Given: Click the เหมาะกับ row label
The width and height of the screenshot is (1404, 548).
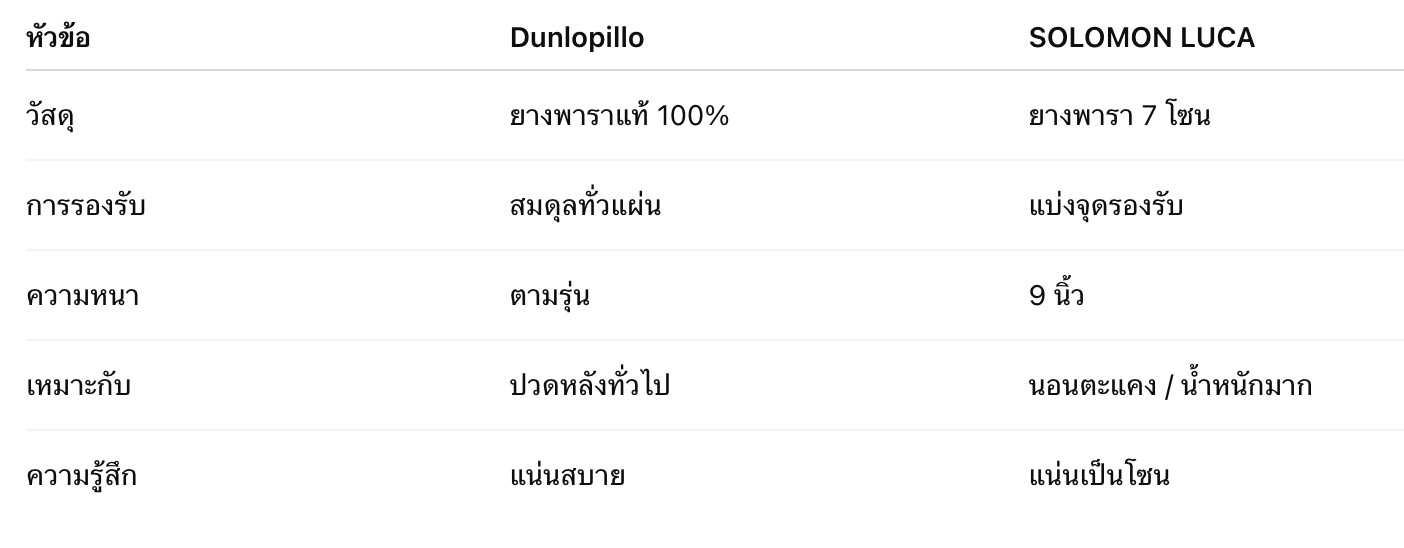Looking at the screenshot, I should pos(78,386).
